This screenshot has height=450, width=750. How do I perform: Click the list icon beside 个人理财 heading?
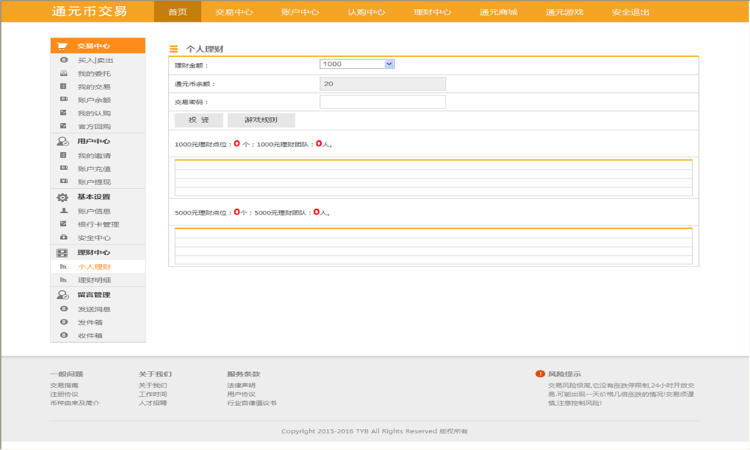(174, 48)
